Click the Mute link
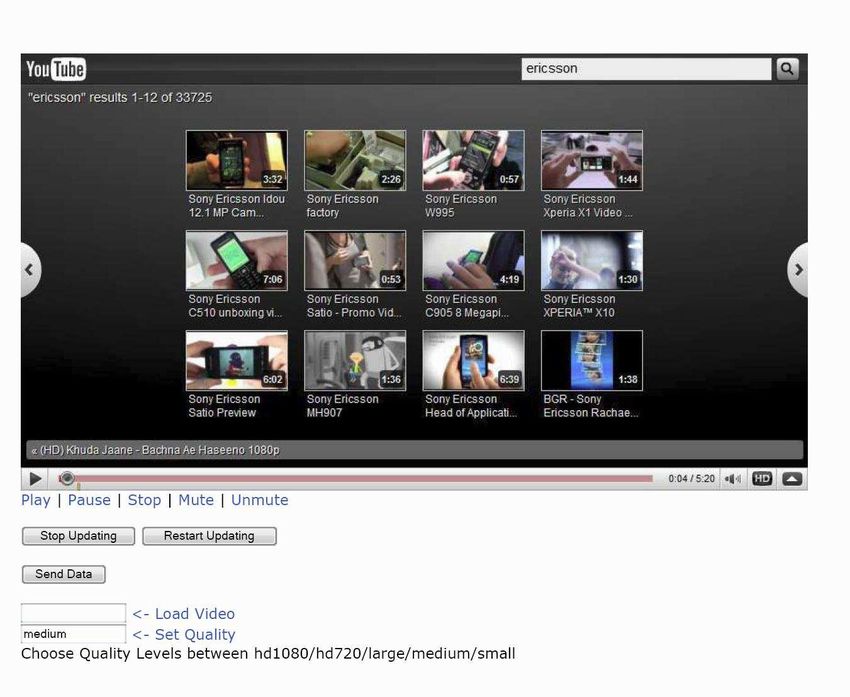This screenshot has width=850, height=697. point(196,500)
